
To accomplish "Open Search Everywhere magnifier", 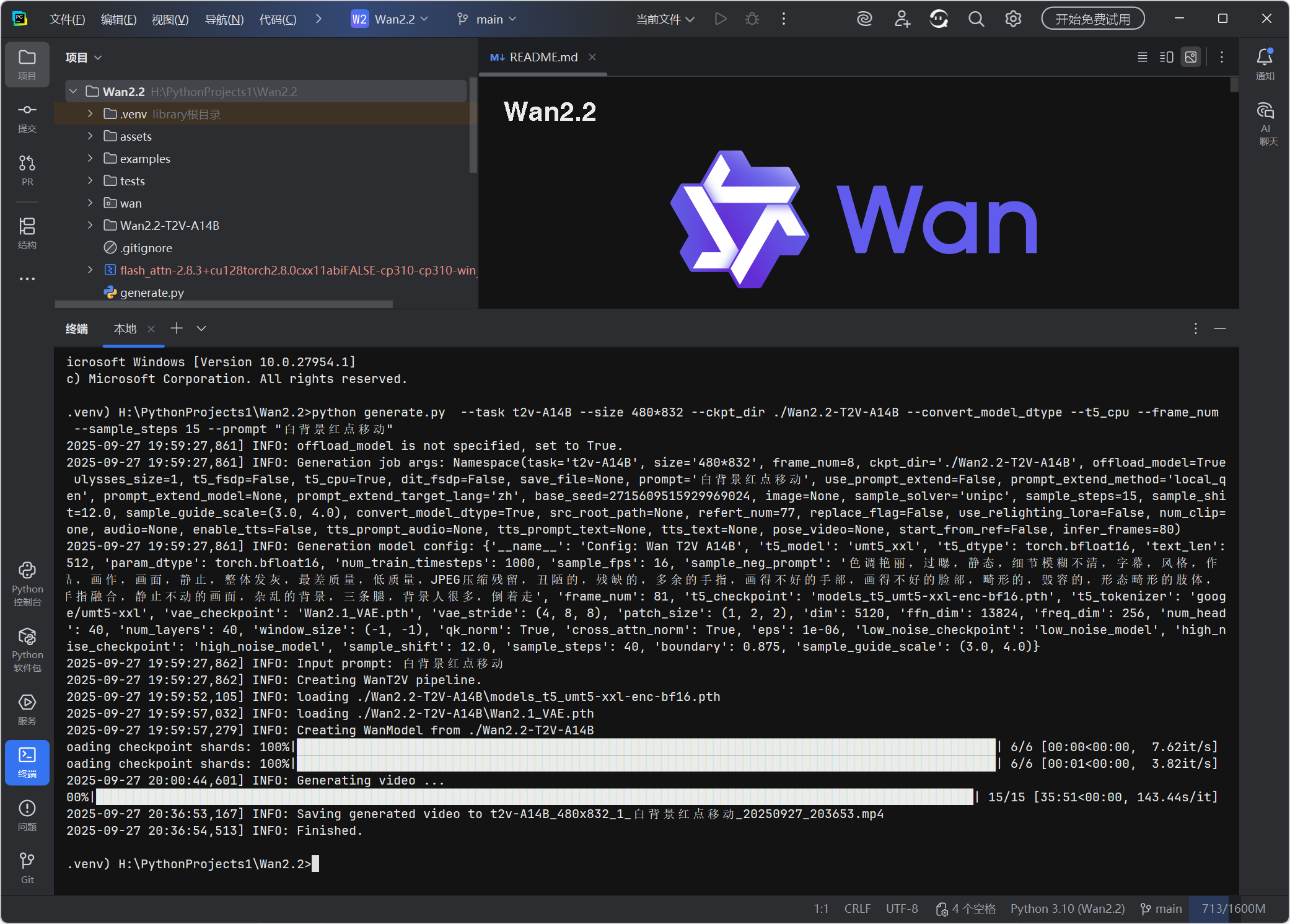I will click(x=976, y=19).
